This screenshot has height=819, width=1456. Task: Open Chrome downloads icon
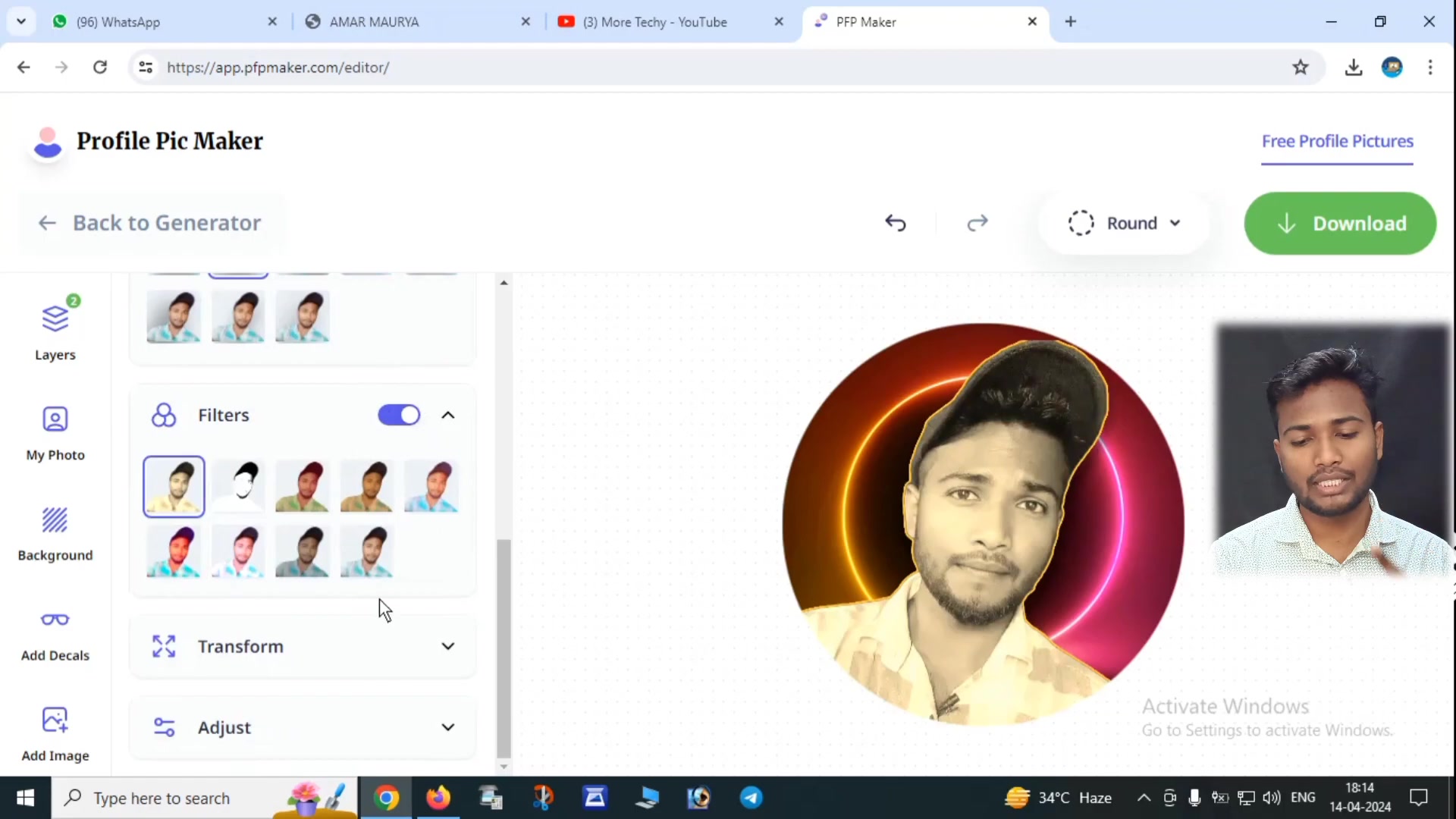1354,67
